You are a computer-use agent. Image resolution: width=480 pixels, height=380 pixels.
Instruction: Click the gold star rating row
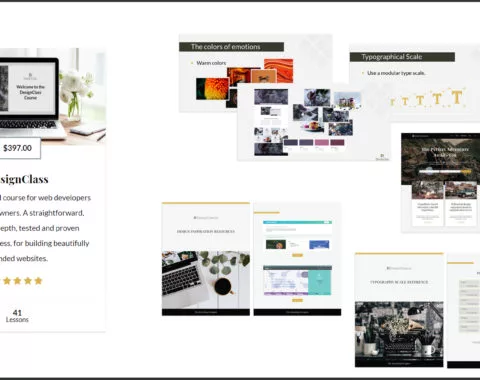22,281
